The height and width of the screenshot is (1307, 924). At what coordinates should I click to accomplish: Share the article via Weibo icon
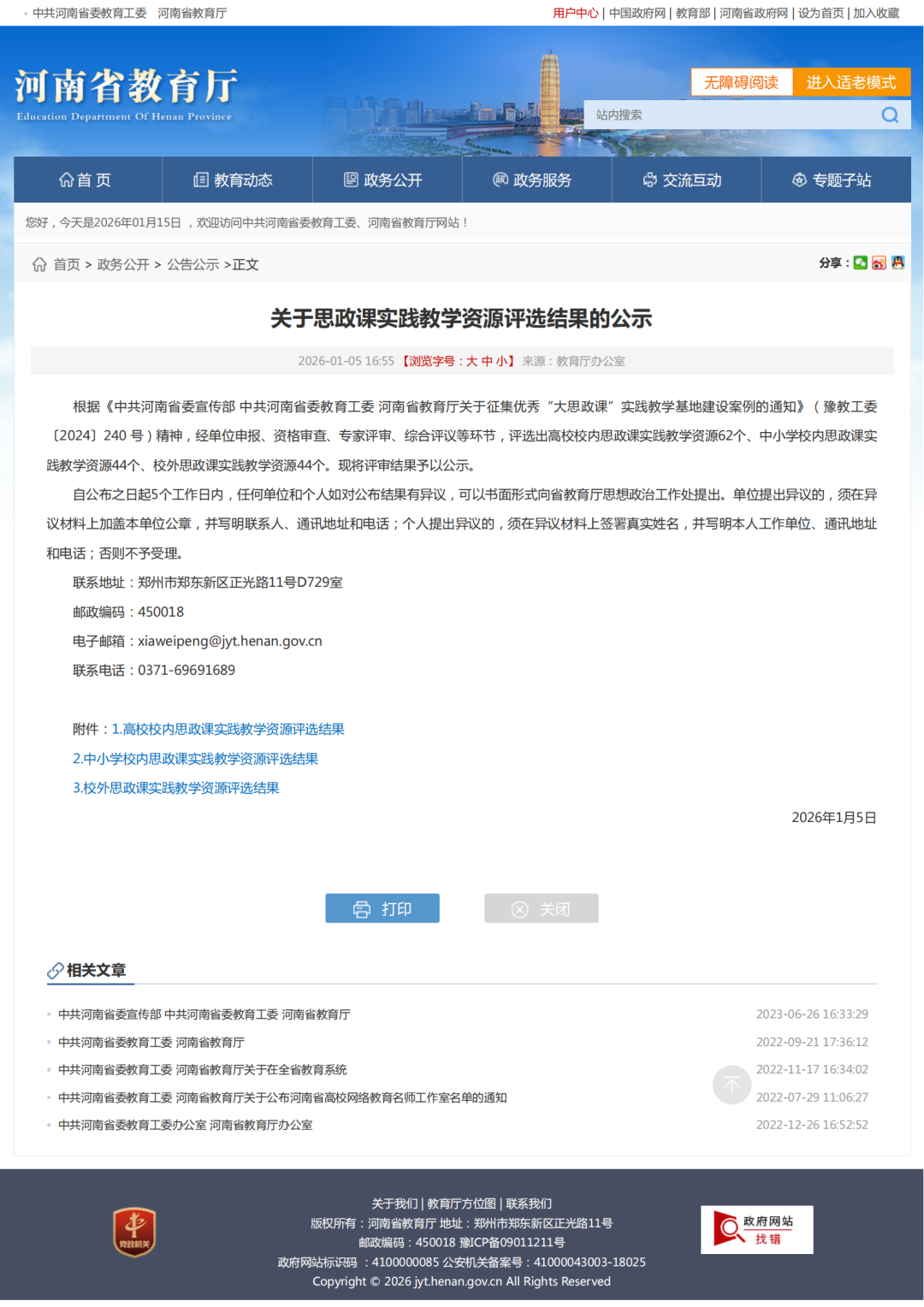[x=879, y=263]
